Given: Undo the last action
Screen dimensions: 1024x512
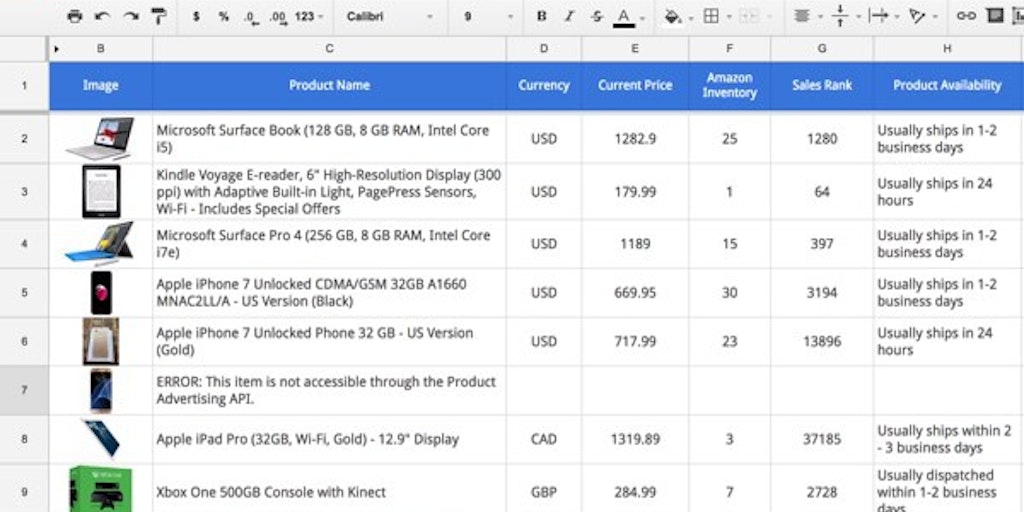Looking at the screenshot, I should pyautogui.click(x=102, y=16).
